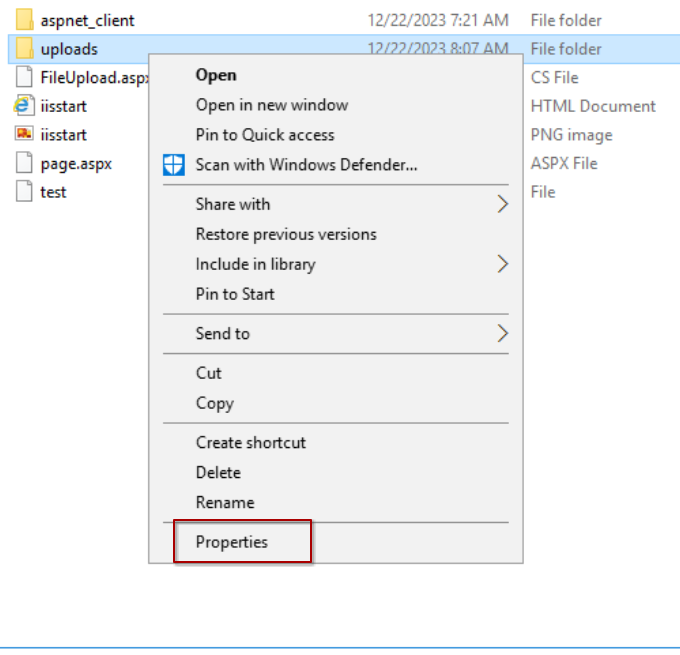The width and height of the screenshot is (680, 655).
Task: Choose Properties from the context menu
Action: 232,542
